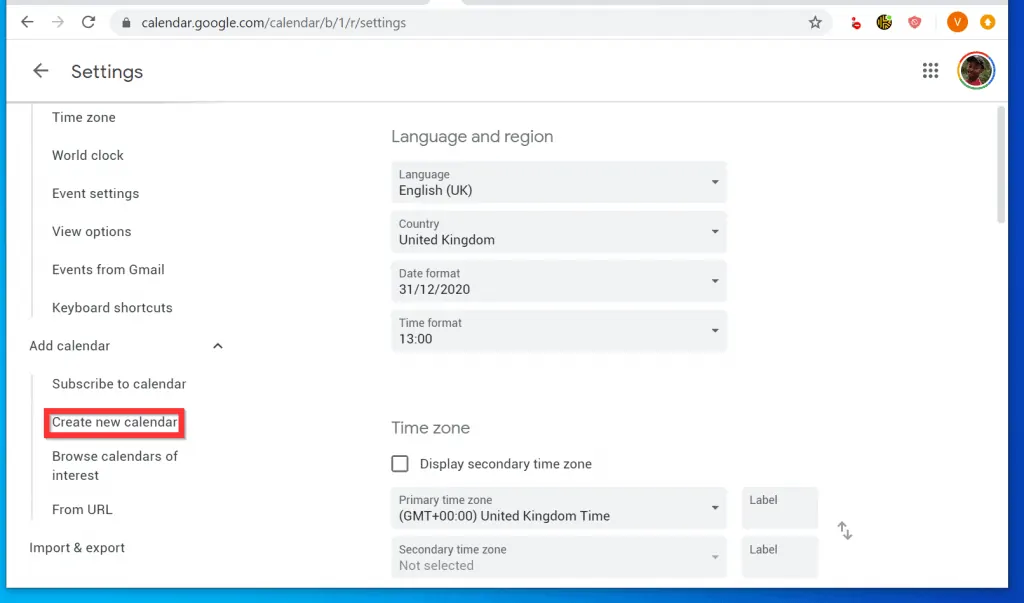Click the back arrow beside Settings heading
The height and width of the screenshot is (603, 1024).
point(40,71)
